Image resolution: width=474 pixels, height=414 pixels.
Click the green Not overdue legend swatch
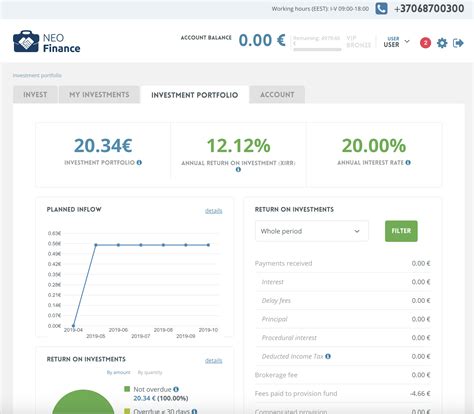click(x=127, y=389)
